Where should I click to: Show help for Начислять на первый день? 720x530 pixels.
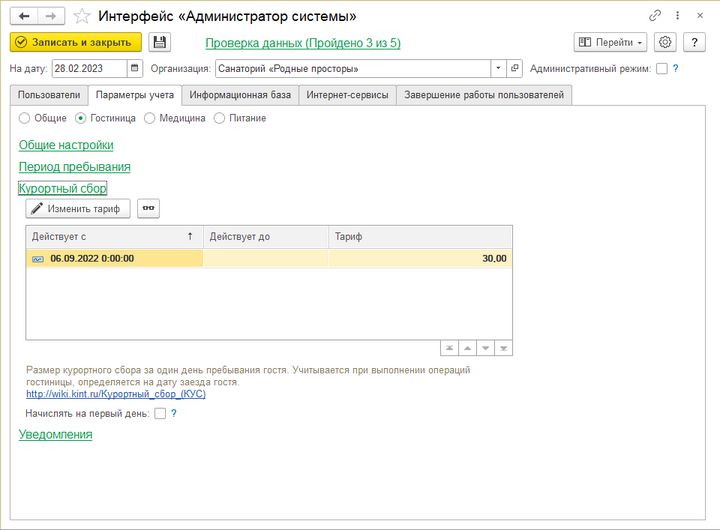pos(174,413)
